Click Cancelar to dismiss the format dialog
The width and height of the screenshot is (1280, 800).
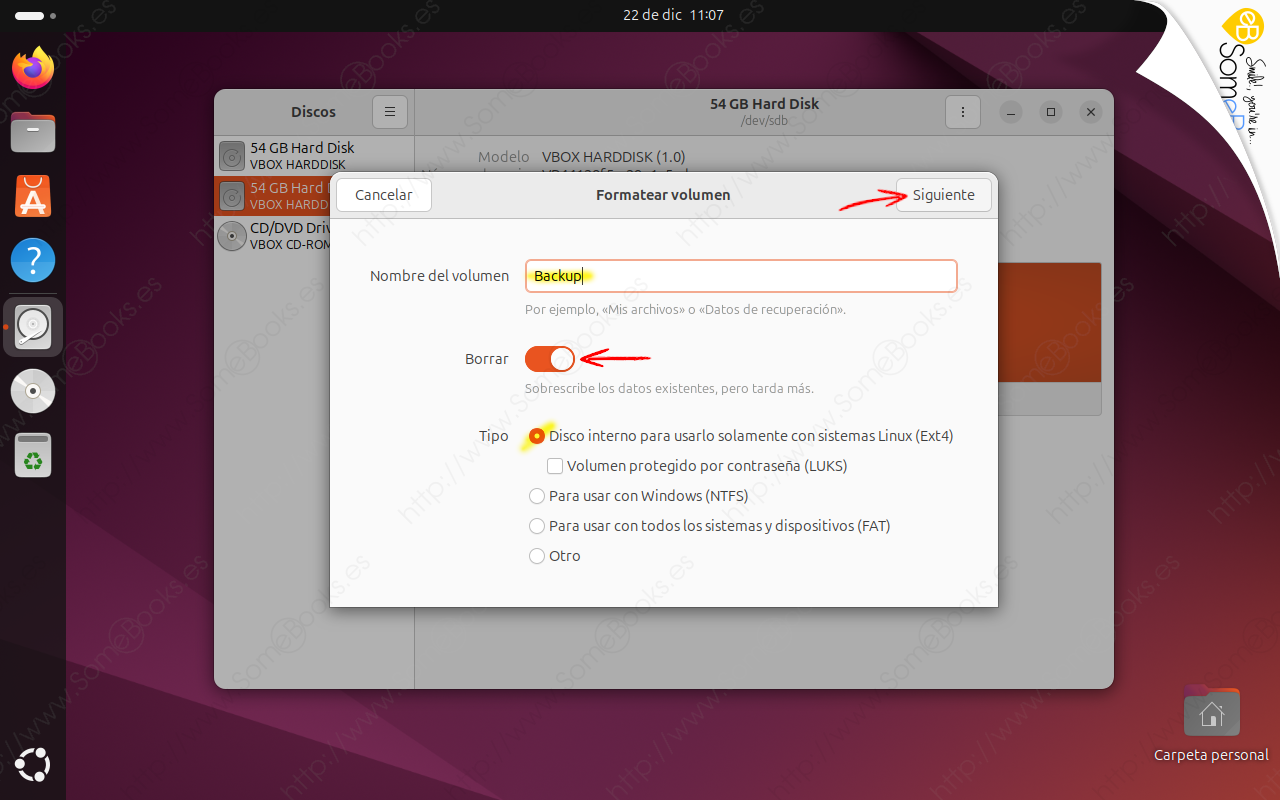point(383,195)
